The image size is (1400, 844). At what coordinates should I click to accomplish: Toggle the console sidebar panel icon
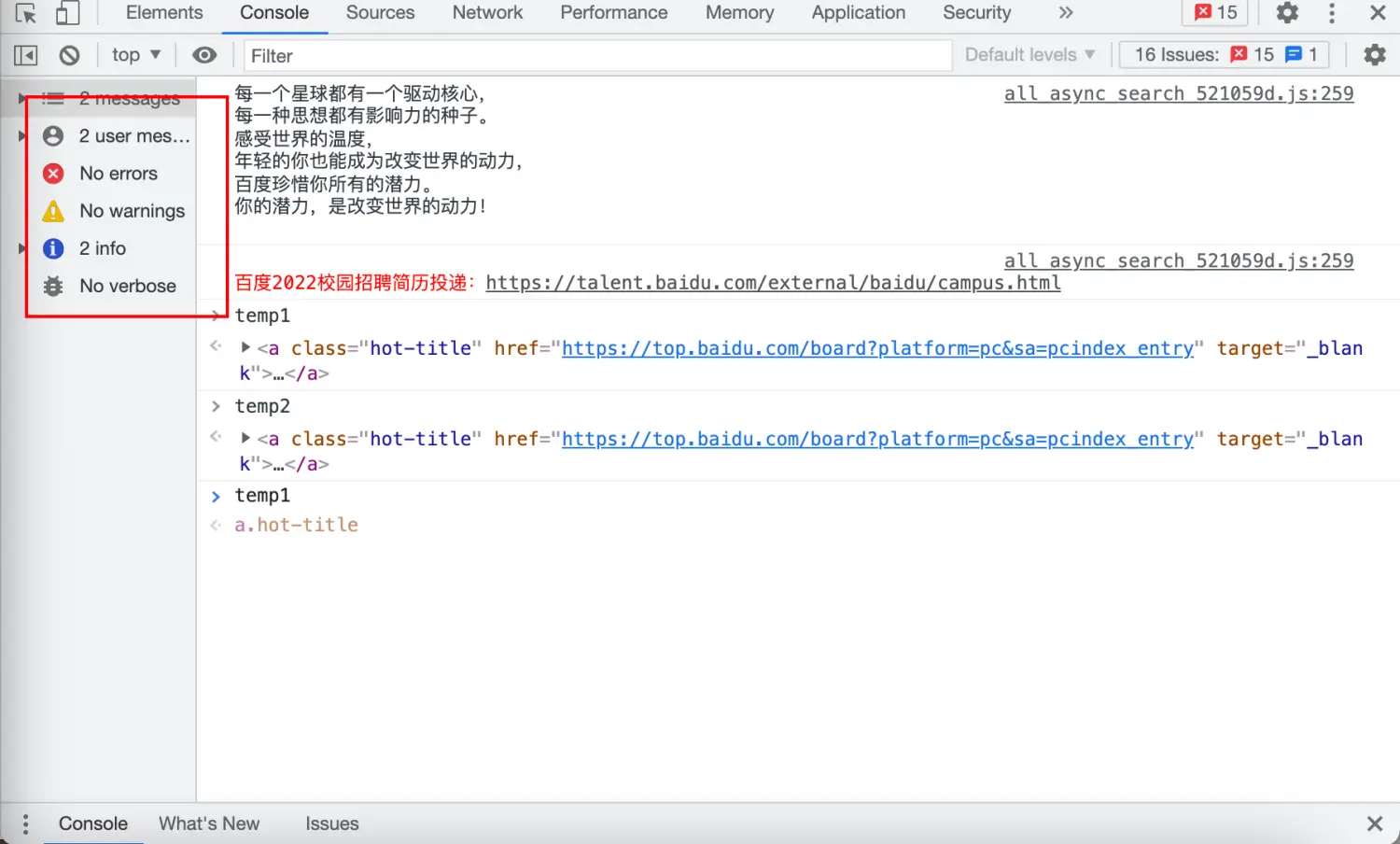26,55
